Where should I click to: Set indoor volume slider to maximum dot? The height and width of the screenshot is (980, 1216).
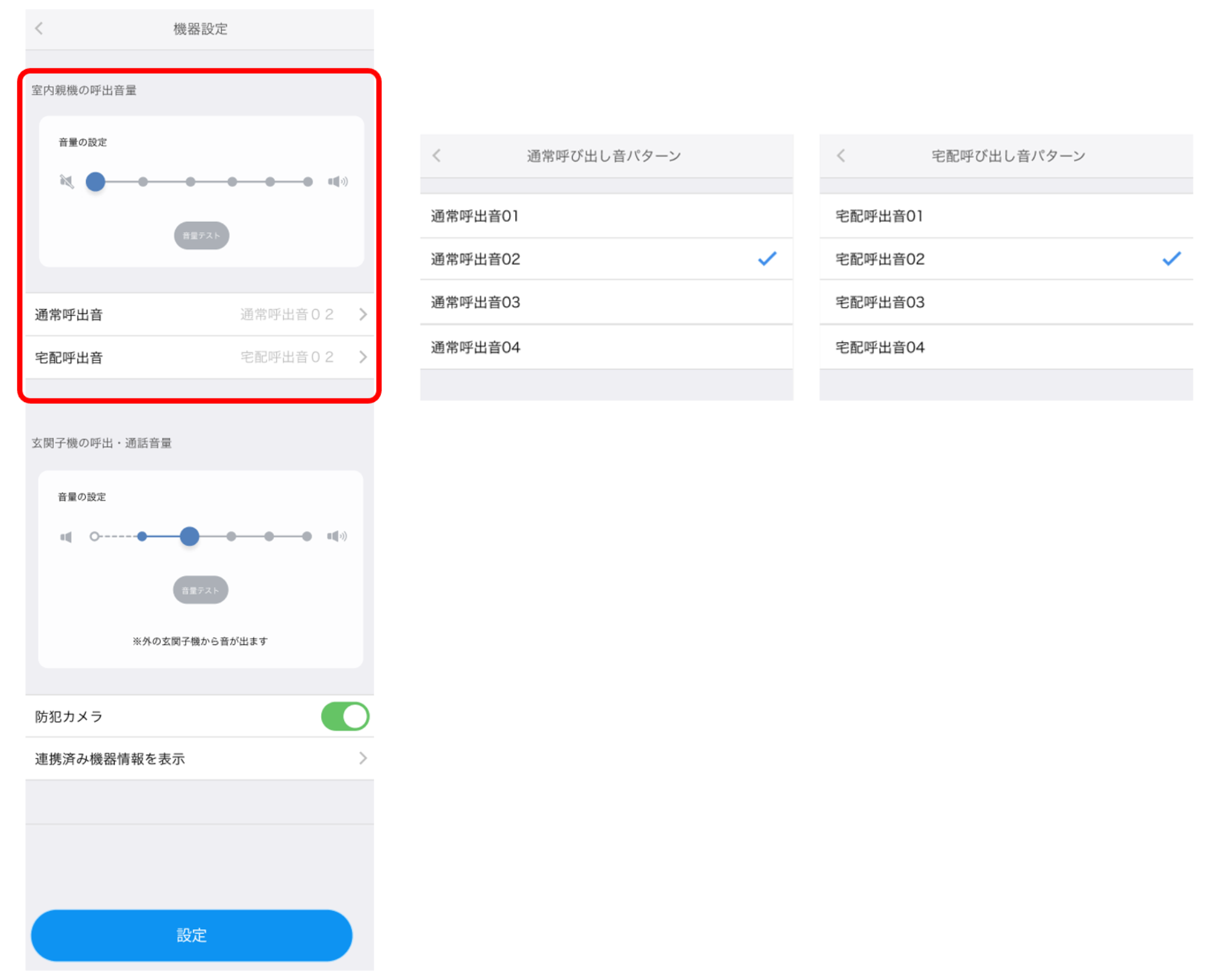point(308,182)
